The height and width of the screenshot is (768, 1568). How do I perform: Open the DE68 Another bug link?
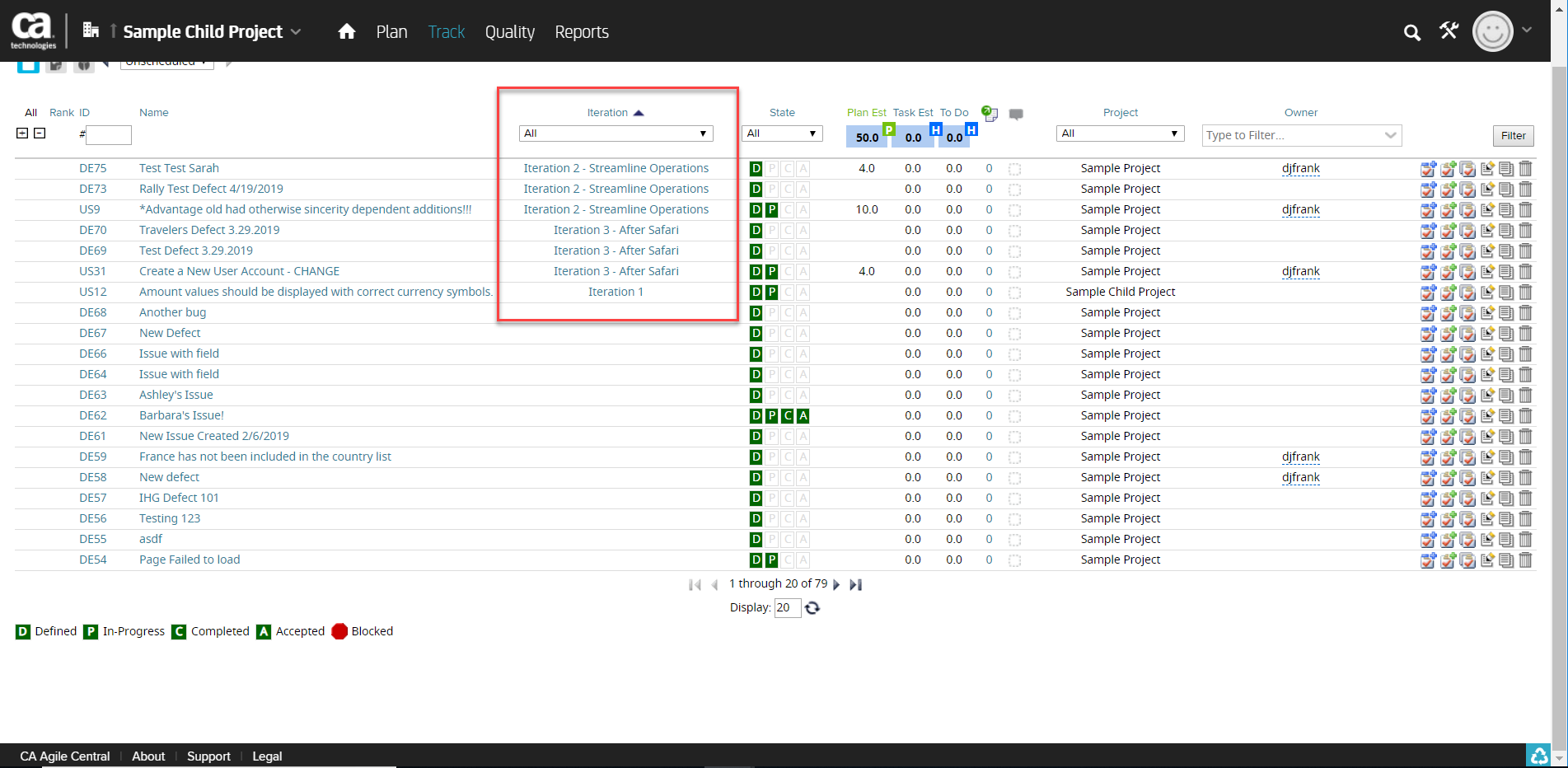(x=172, y=312)
